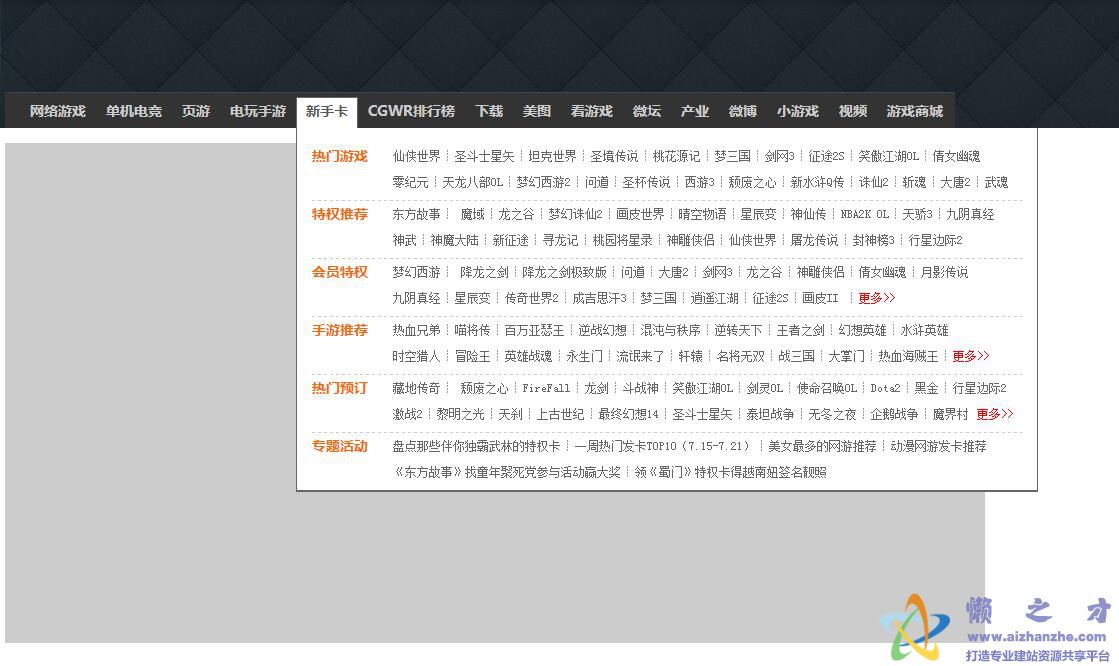Show more in the 会员特权 section
The image size is (1119, 666).
[876, 298]
